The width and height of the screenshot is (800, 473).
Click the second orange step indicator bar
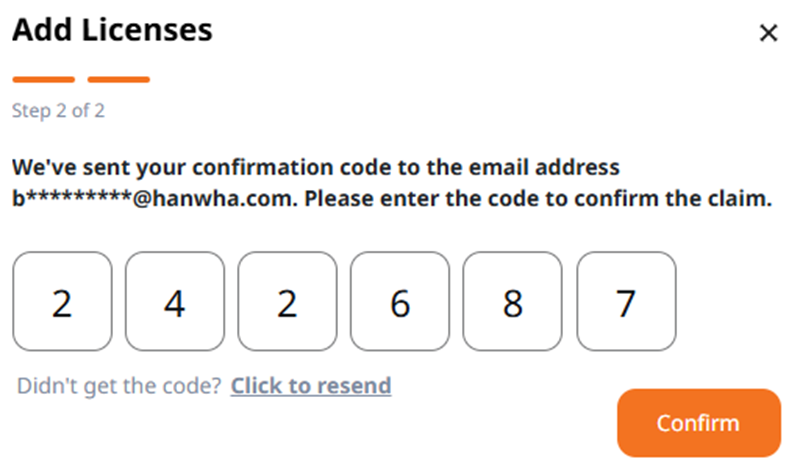(x=118, y=80)
